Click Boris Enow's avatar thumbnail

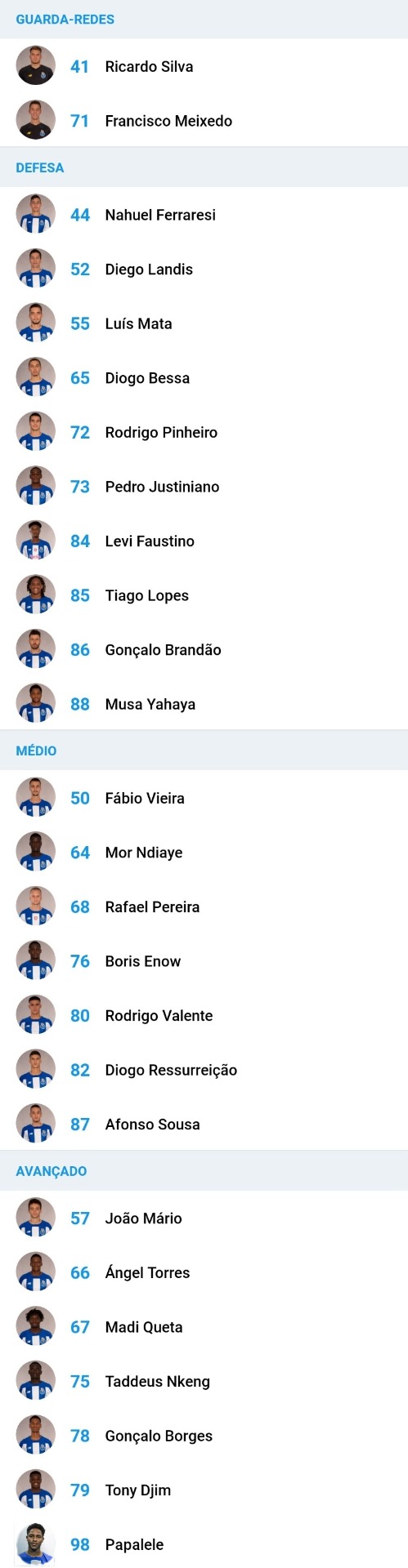35,960
